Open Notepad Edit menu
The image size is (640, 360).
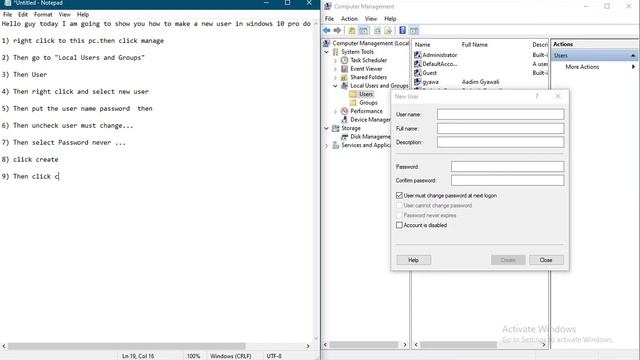23,14
